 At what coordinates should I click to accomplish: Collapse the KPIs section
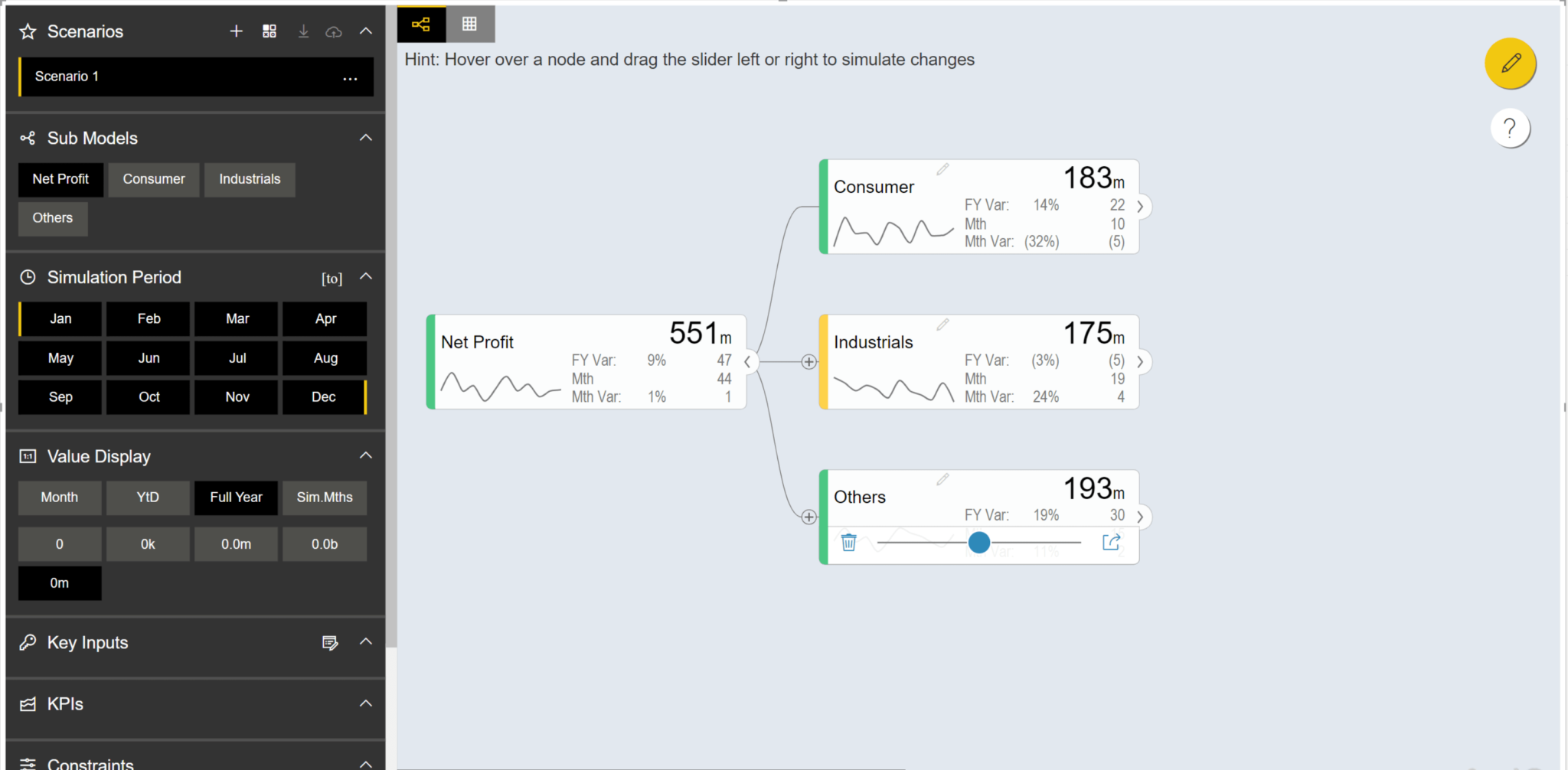tap(365, 703)
